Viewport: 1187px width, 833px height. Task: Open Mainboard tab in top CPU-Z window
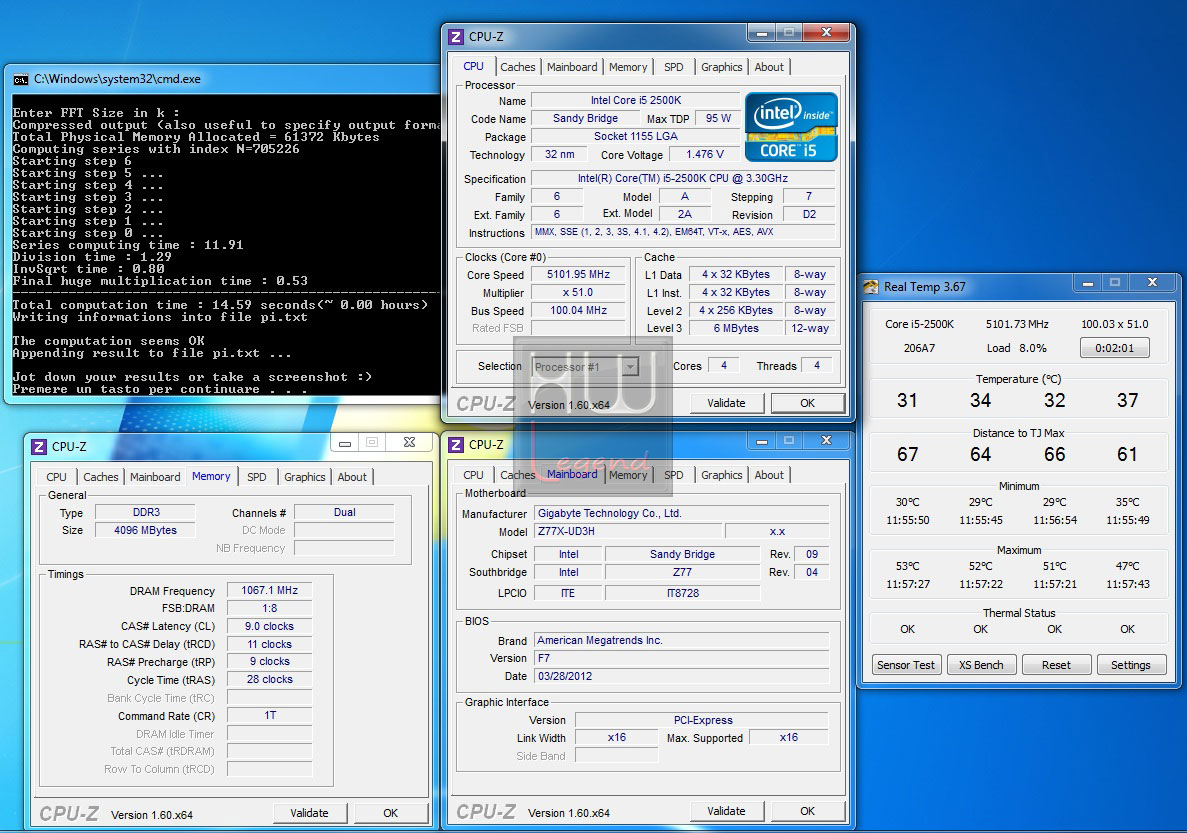pos(572,67)
